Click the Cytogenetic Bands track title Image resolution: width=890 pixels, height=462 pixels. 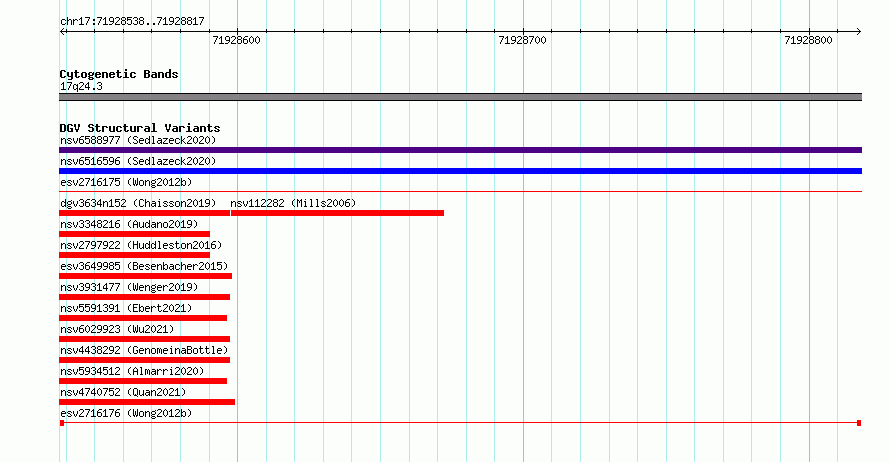coord(119,74)
